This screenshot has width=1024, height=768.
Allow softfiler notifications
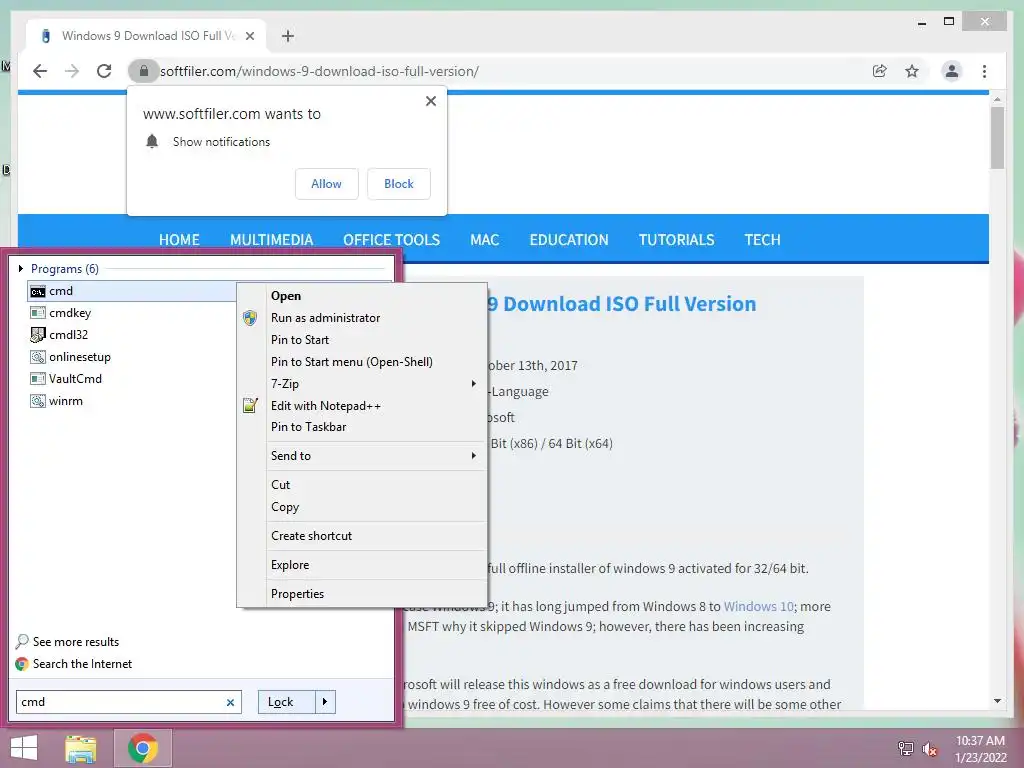tap(327, 184)
